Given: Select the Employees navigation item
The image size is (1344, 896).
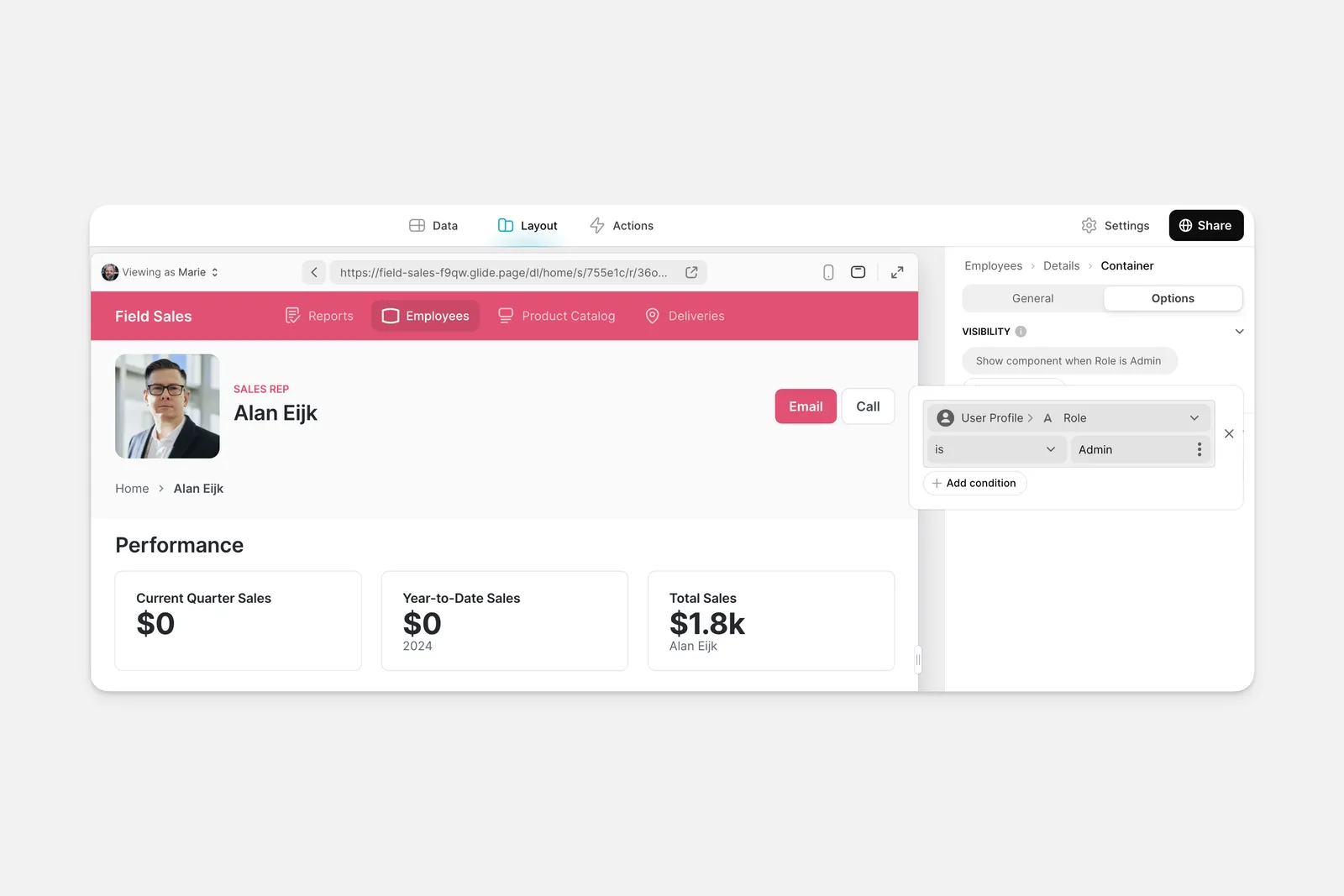Looking at the screenshot, I should (x=425, y=316).
